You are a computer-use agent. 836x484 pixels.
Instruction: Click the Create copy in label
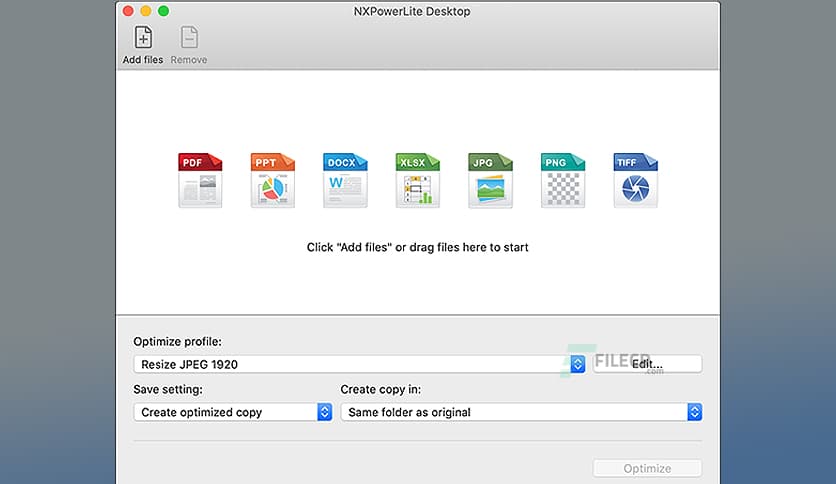click(381, 390)
